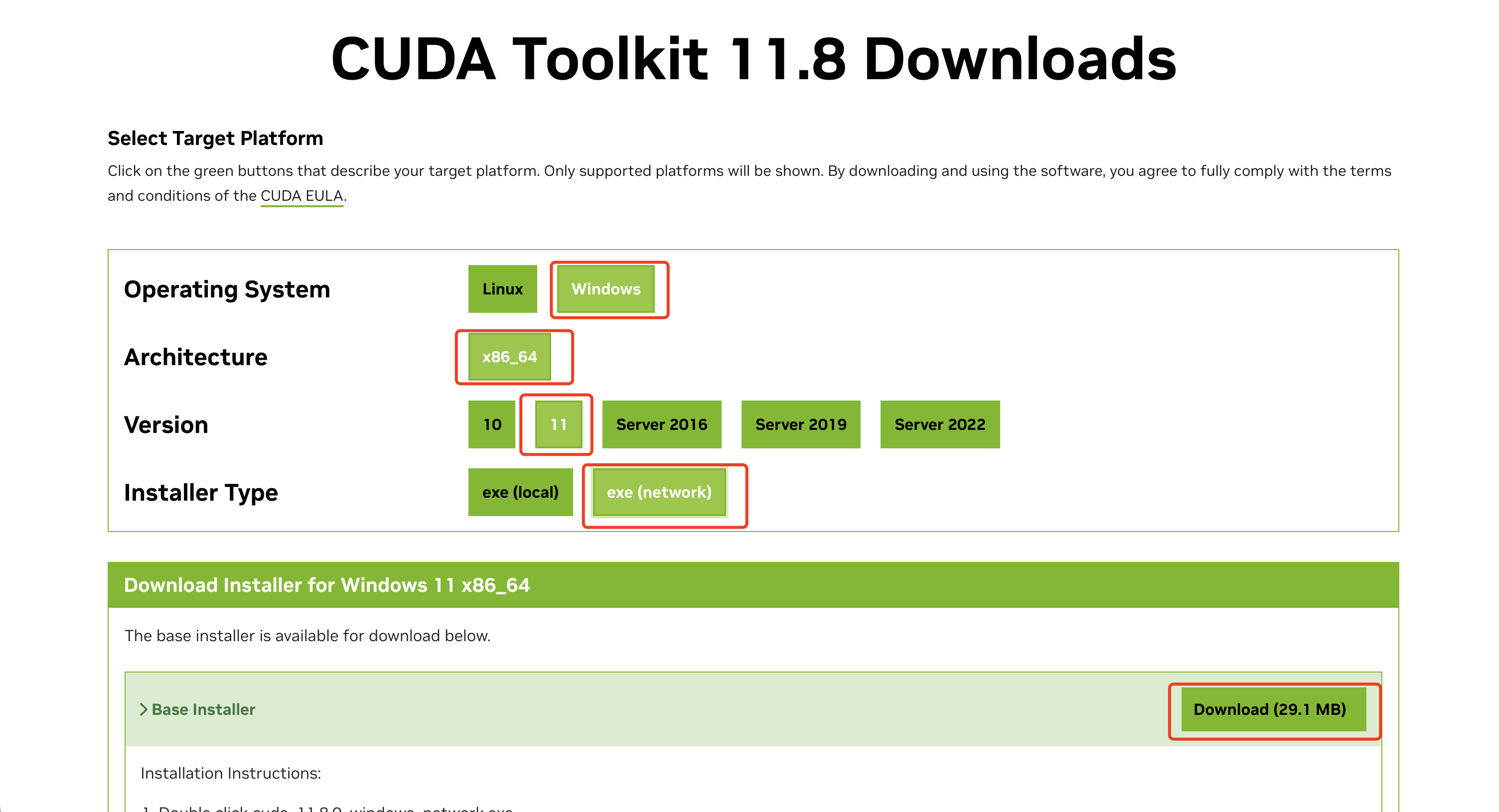Select Server 2022 version button
1499x812 pixels.
[x=938, y=424]
